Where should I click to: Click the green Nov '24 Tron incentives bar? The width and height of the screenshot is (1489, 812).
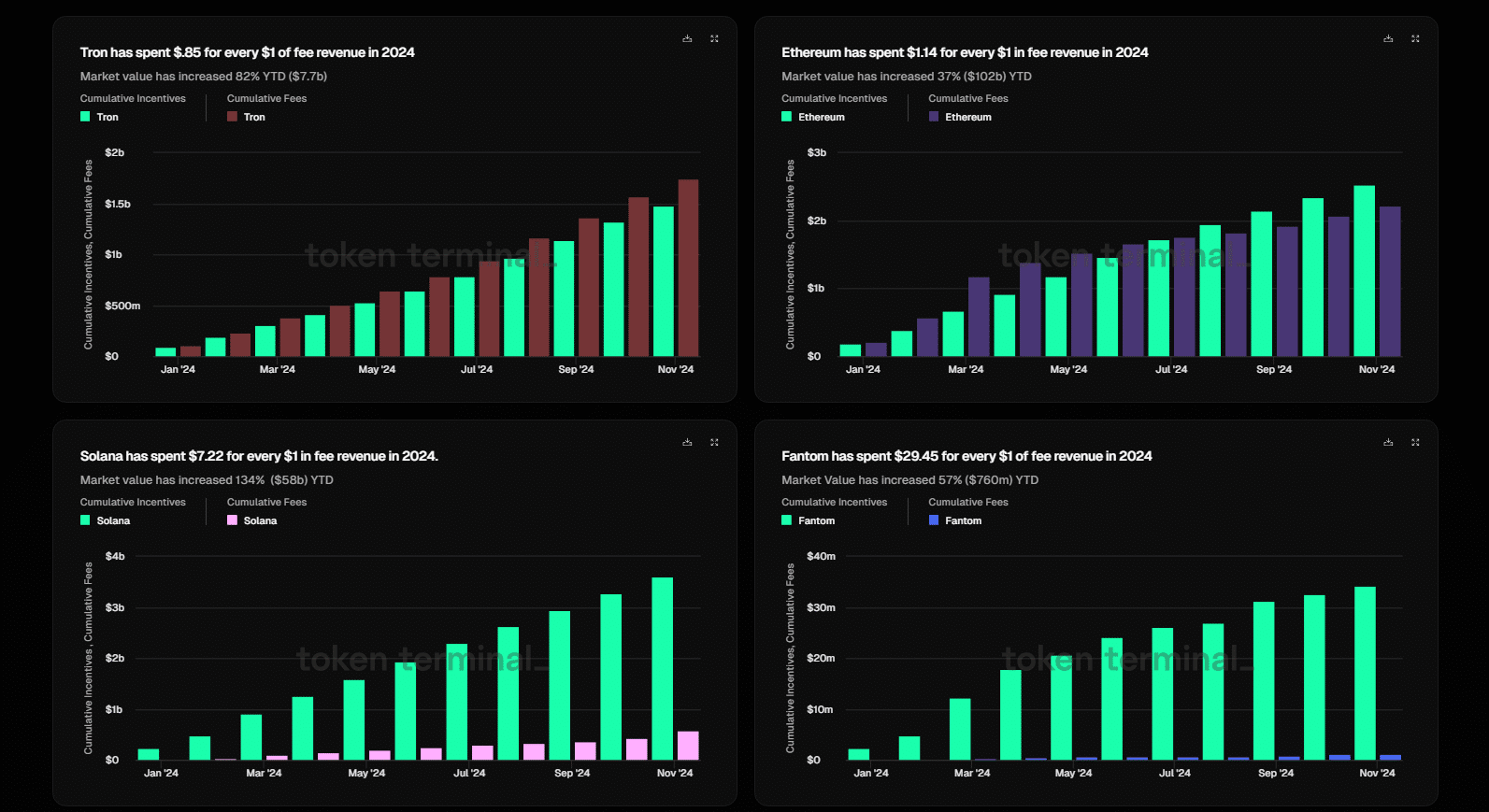coord(664,281)
